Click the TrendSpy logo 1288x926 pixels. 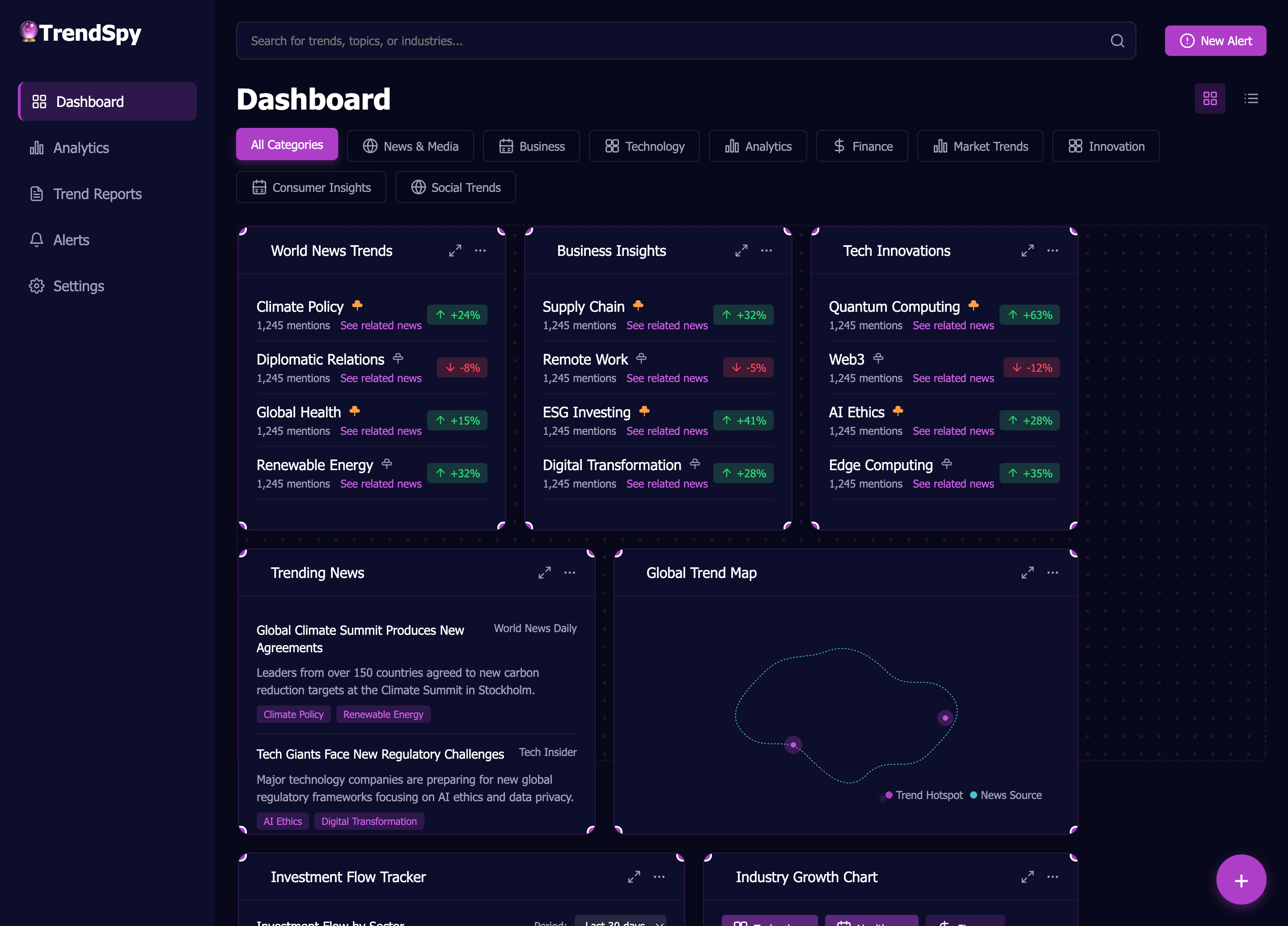[x=80, y=32]
